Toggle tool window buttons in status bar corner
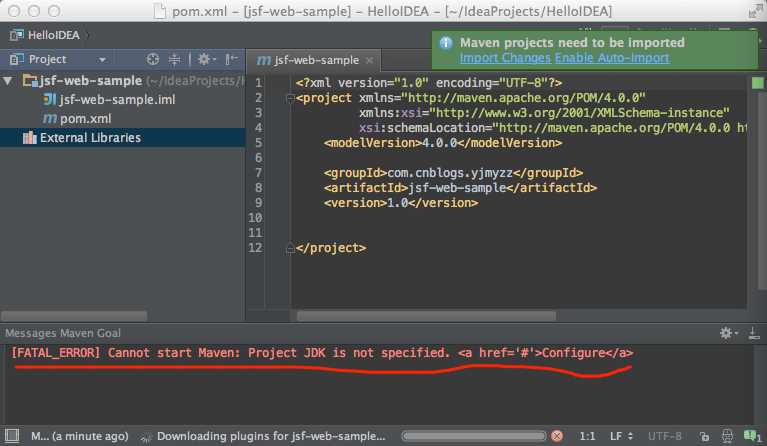This screenshot has height=446, width=767. point(12,435)
